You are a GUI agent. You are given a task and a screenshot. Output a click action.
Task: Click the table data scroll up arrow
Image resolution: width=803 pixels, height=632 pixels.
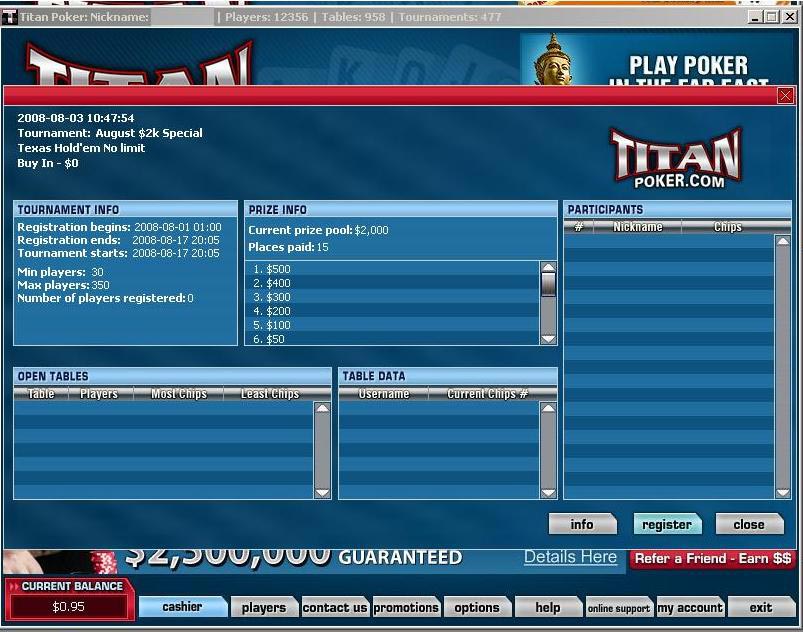[x=548, y=408]
